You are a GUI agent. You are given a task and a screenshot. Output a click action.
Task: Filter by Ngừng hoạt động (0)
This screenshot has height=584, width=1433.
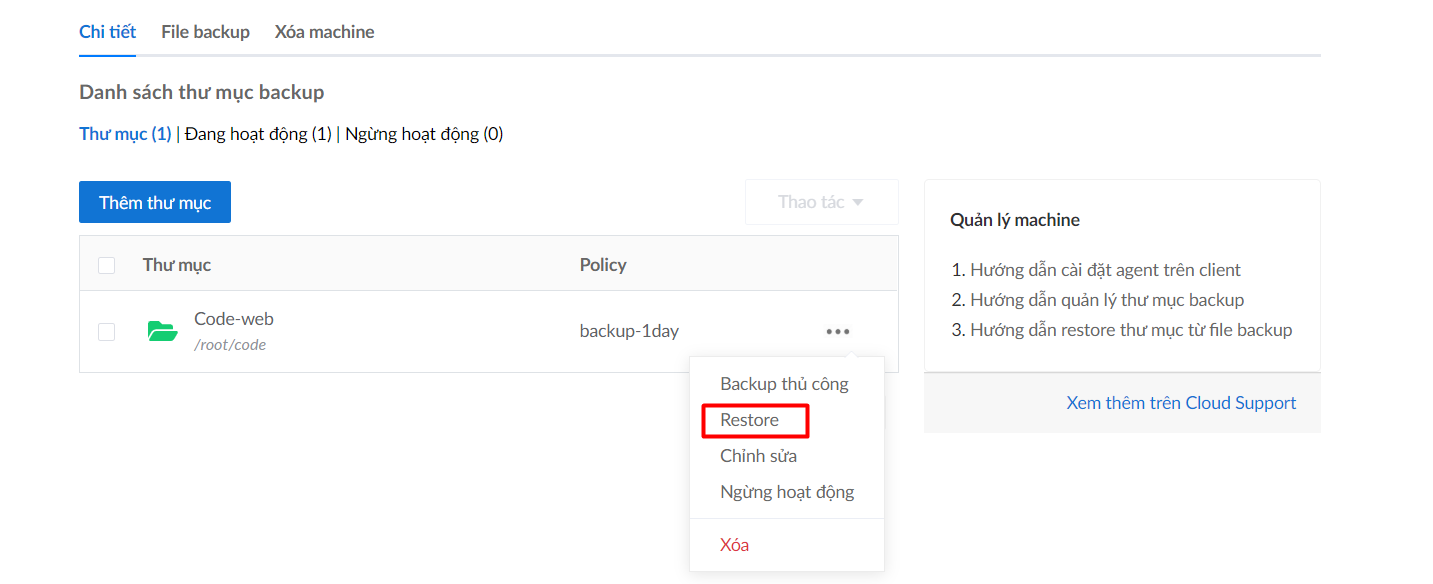point(424,134)
